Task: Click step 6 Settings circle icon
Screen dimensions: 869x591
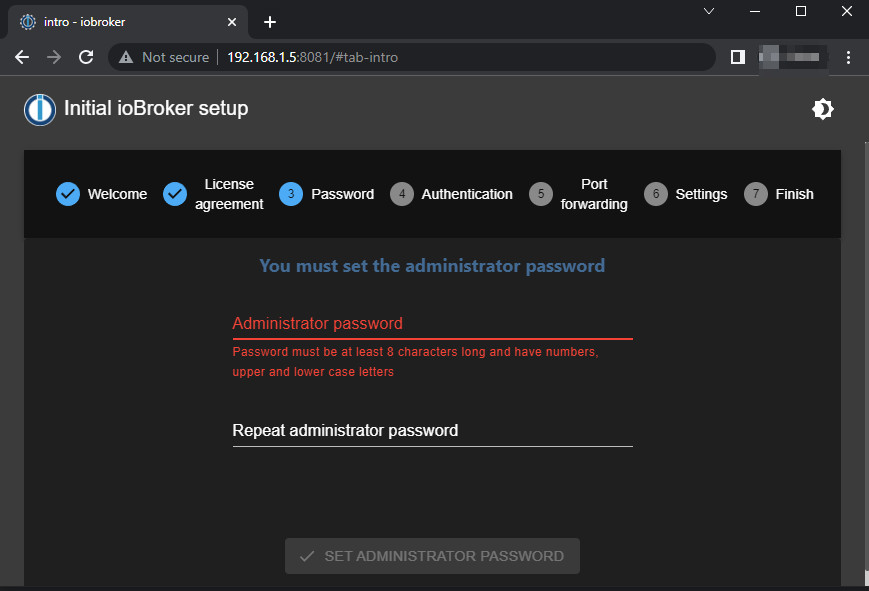Action: [656, 194]
